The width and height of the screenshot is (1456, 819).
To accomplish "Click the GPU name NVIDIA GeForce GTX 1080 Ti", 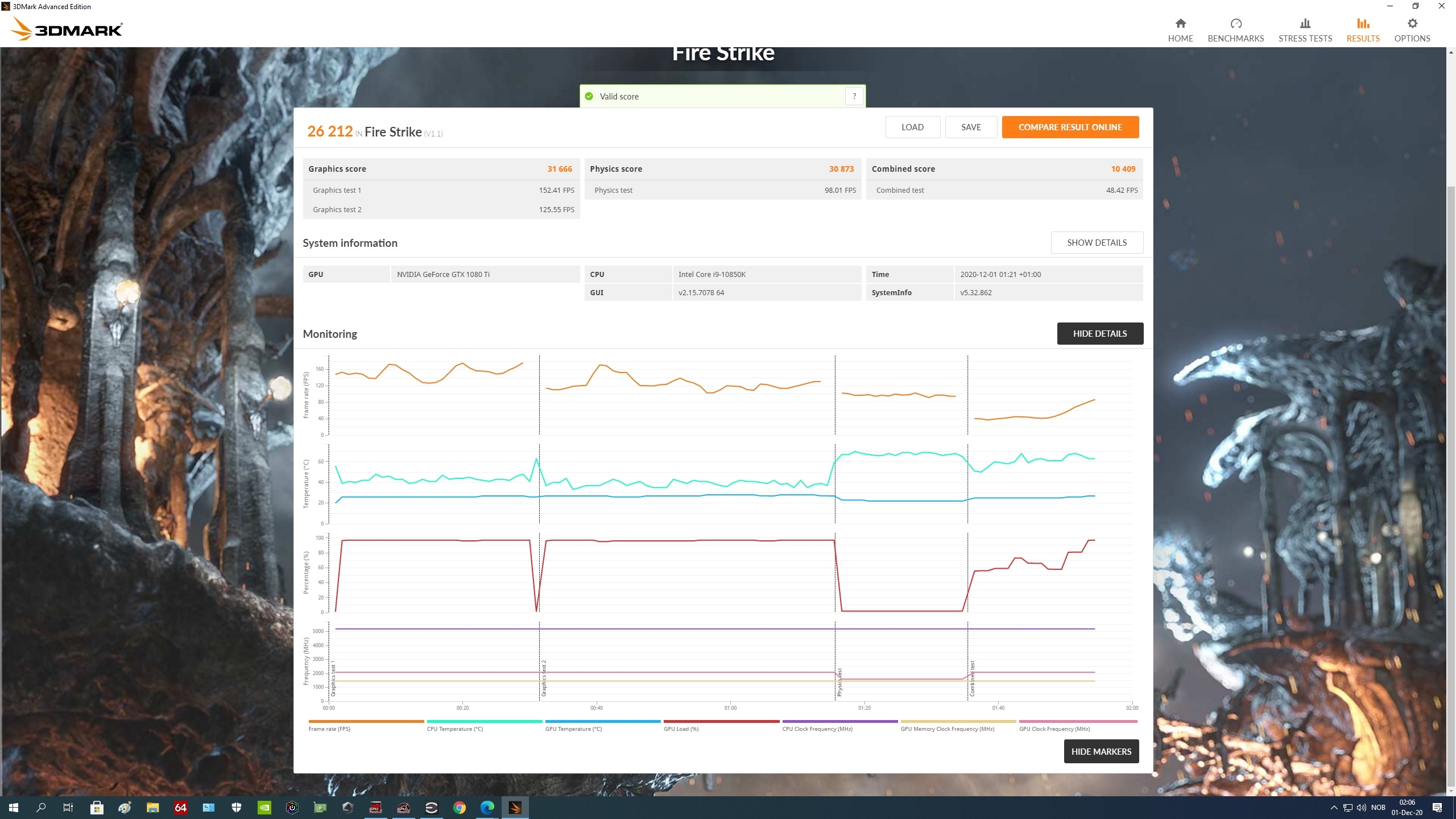I will coord(443,274).
